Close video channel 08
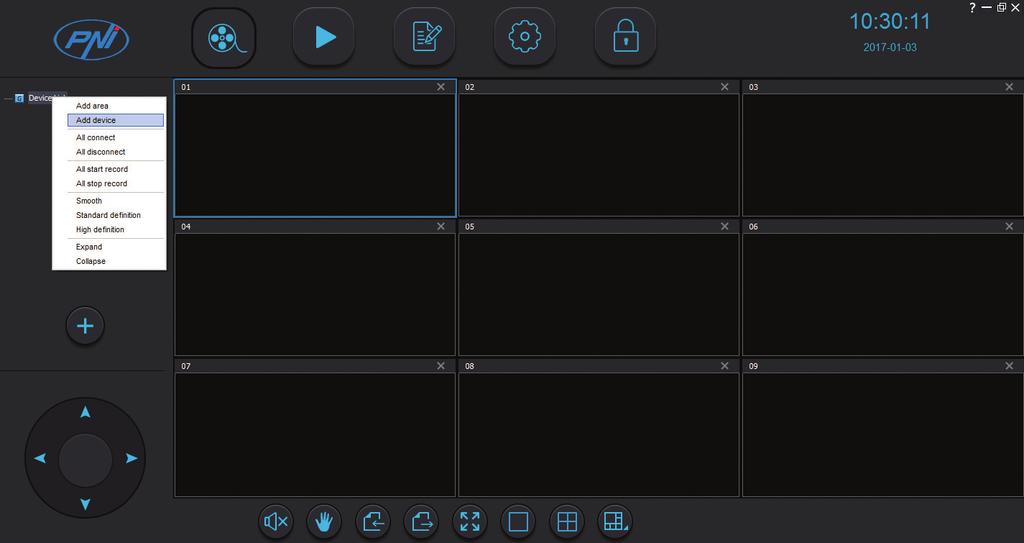 724,366
